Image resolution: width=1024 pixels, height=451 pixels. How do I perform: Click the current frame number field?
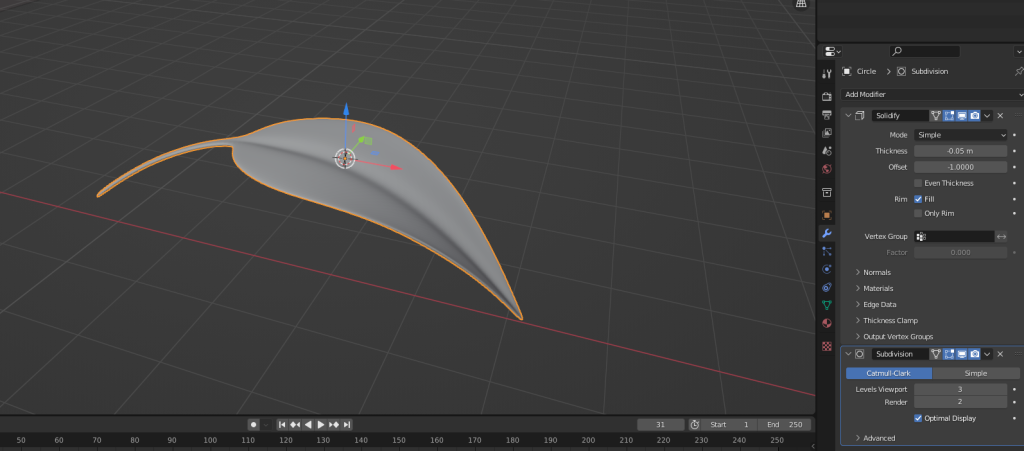click(661, 425)
